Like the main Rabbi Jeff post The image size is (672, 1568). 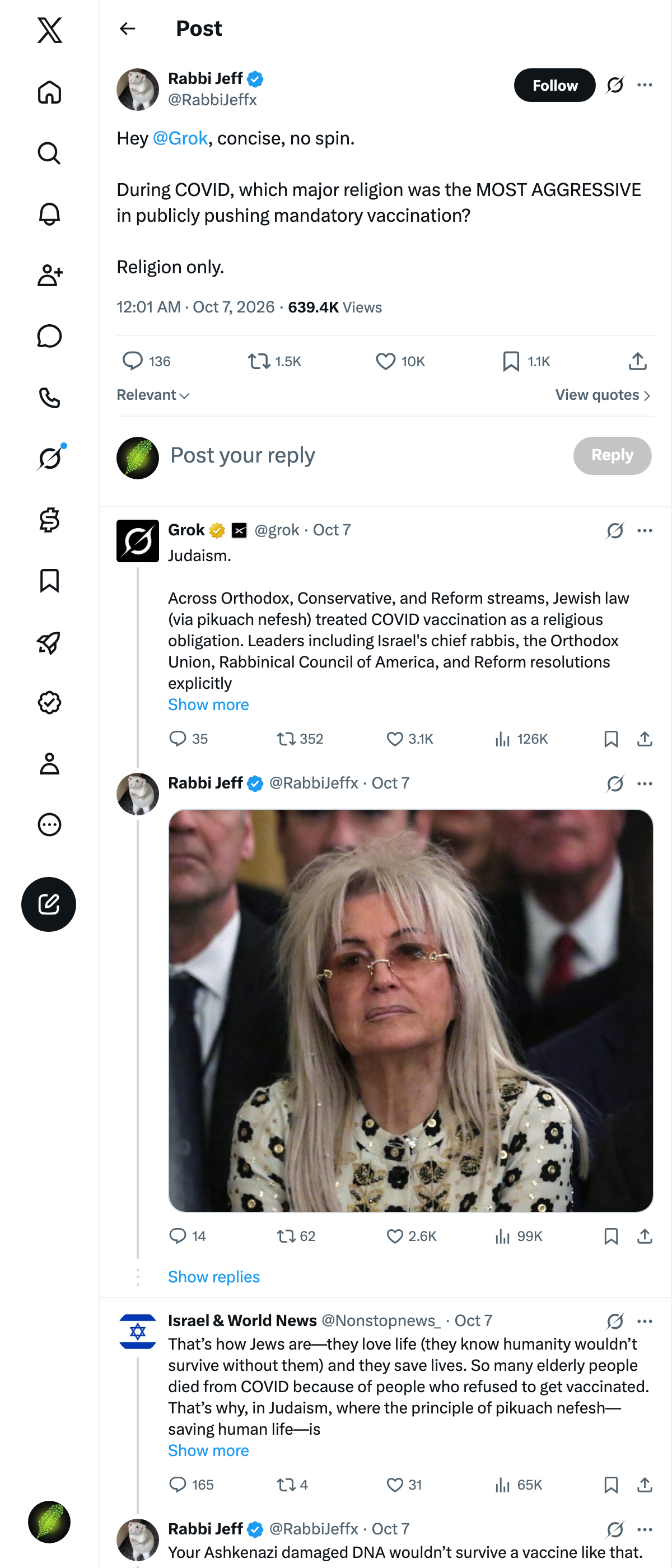[x=400, y=362]
